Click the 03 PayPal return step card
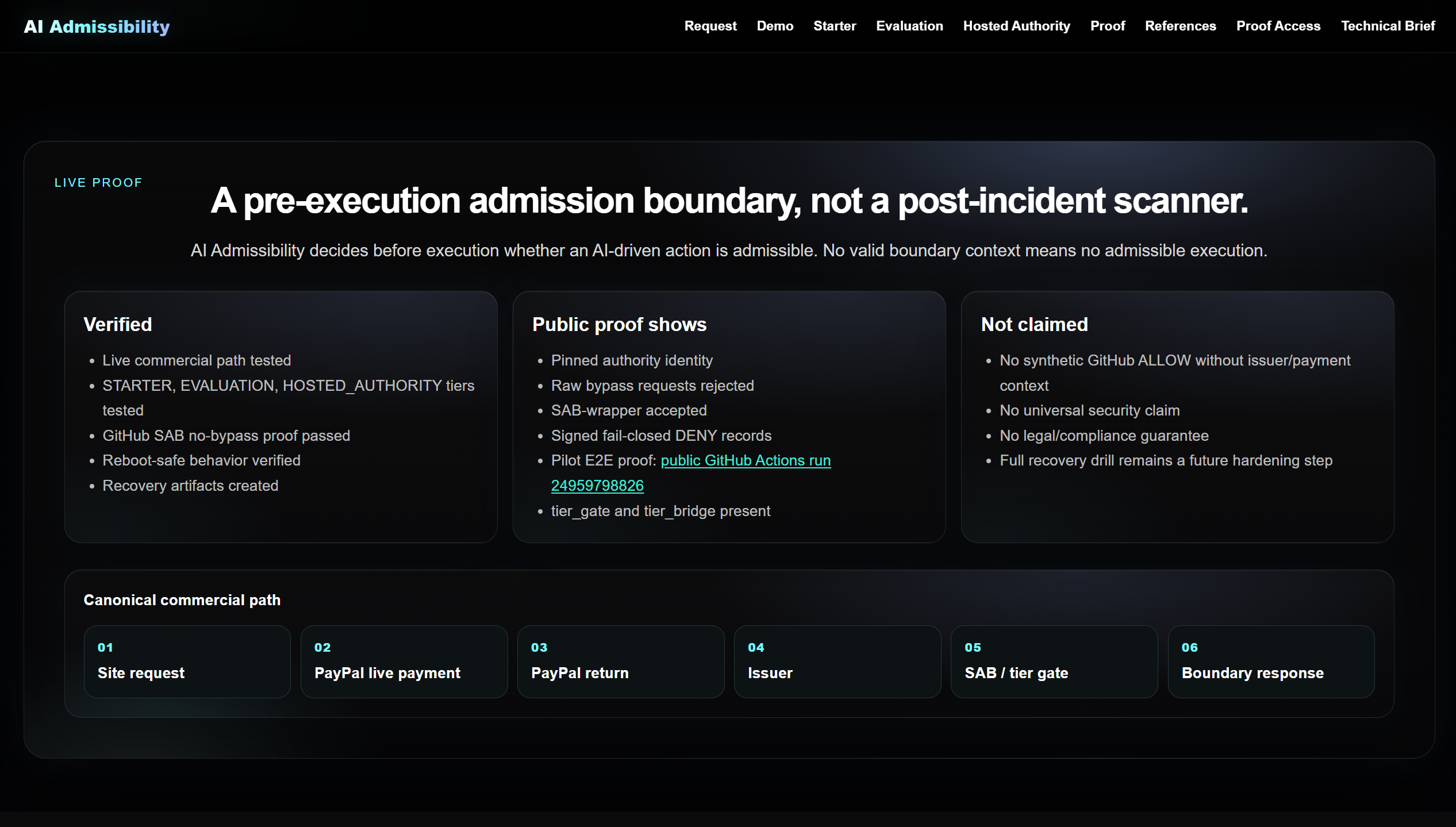The width and height of the screenshot is (1456, 827). pos(621,661)
